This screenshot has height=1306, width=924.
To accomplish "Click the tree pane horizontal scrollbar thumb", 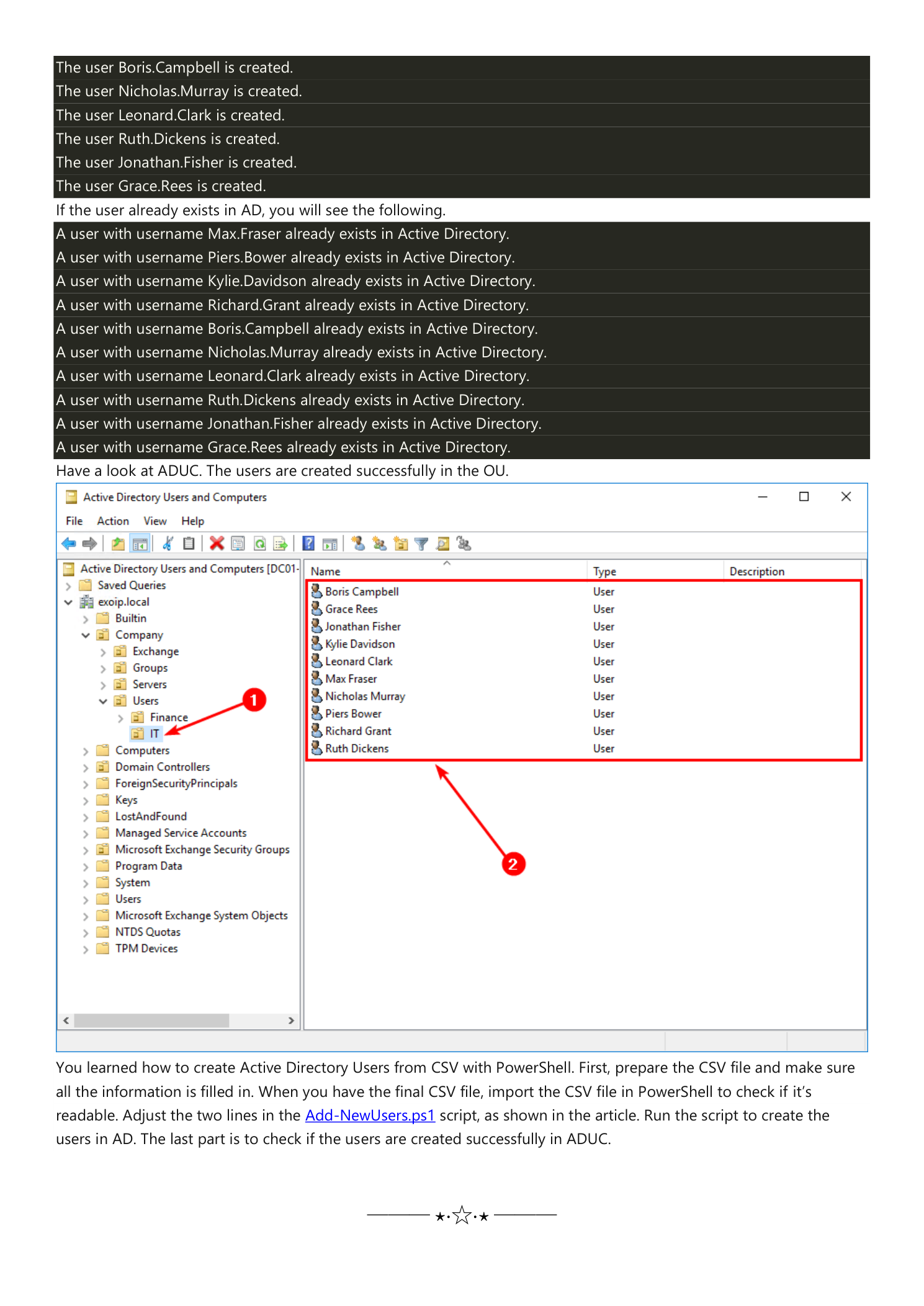I will 151,1021.
